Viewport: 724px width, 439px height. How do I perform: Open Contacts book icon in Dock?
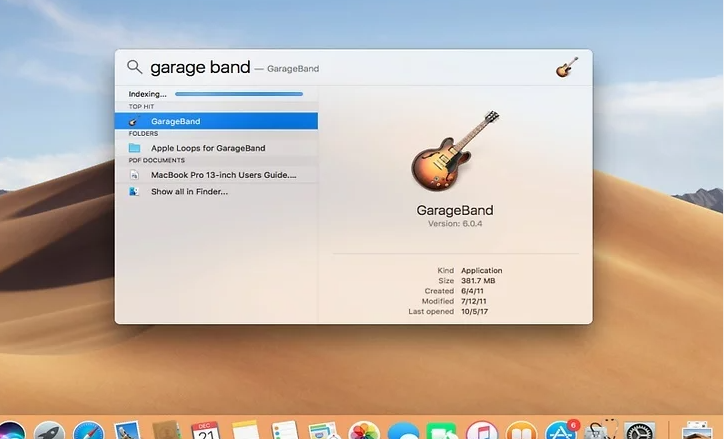click(166, 430)
